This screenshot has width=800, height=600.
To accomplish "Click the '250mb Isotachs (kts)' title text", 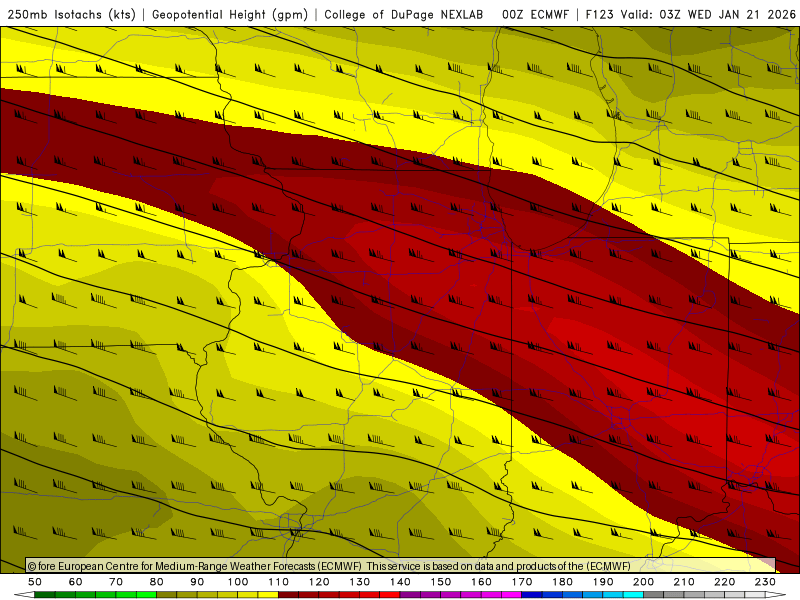I will [71, 15].
